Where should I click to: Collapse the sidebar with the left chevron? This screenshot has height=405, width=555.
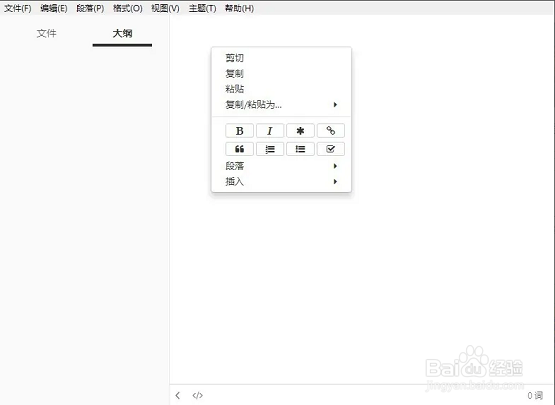(x=178, y=395)
